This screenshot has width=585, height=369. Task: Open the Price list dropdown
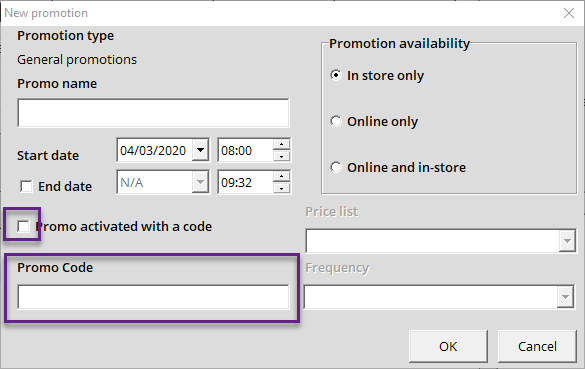point(567,241)
